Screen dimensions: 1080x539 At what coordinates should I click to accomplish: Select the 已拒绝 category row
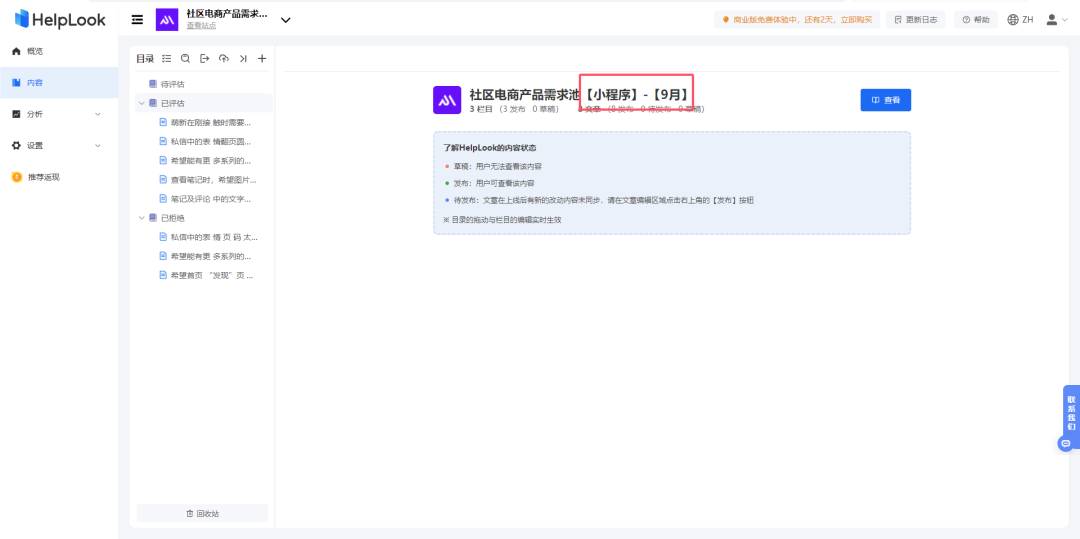pyautogui.click(x=204, y=218)
